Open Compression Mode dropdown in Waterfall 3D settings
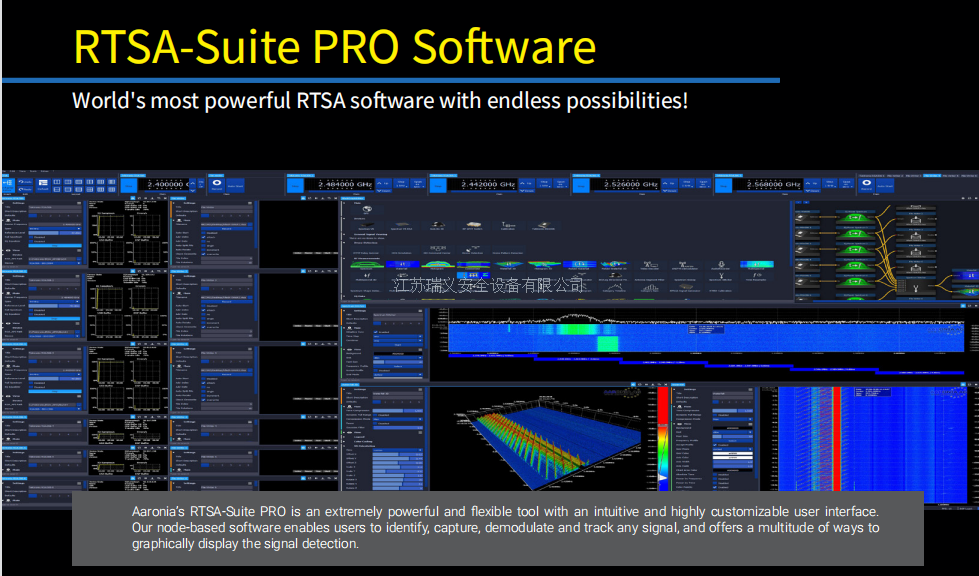The width and height of the screenshot is (979, 576). coord(398,419)
